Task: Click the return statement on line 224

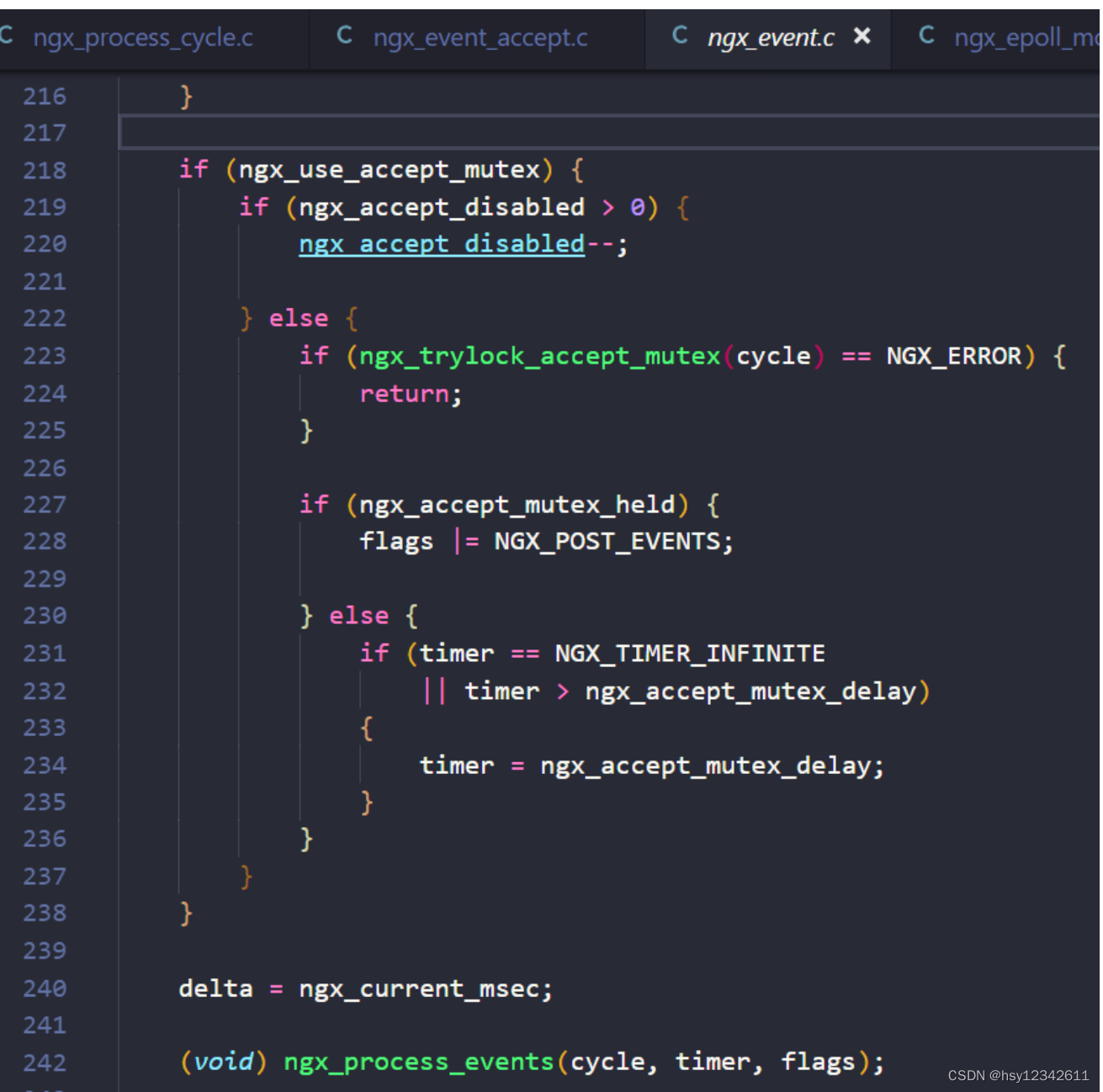Action: pos(406,393)
